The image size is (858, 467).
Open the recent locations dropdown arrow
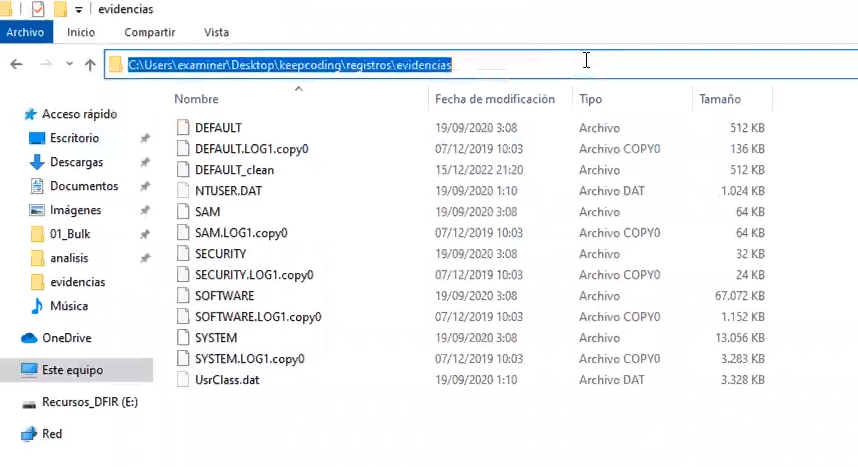pos(69,64)
